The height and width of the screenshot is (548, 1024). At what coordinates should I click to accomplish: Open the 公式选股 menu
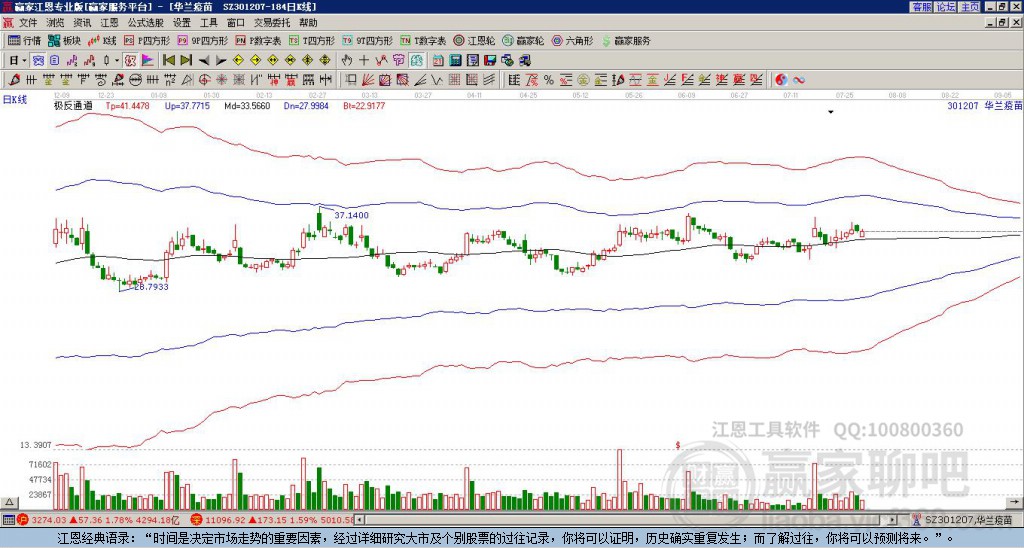tap(144, 22)
